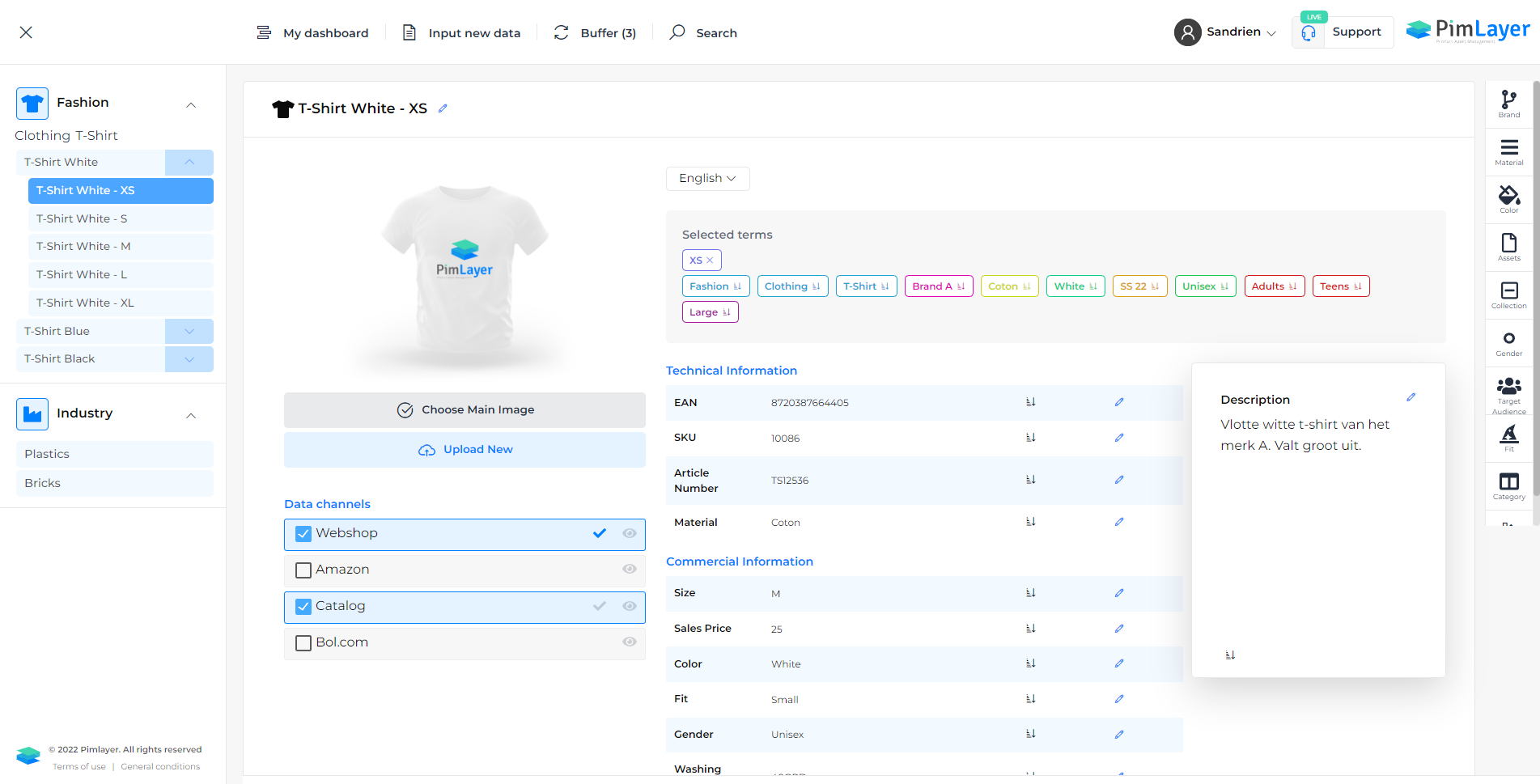Open the Assets document icon
The width and height of the screenshot is (1540, 784).
point(1508,246)
